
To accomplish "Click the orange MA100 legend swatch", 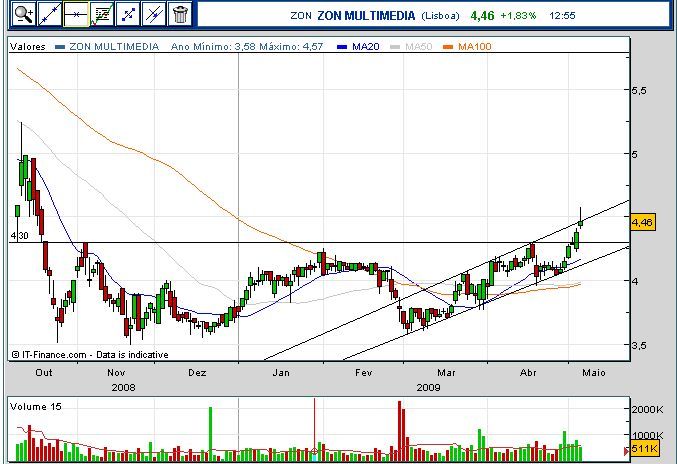I will tap(448, 47).
